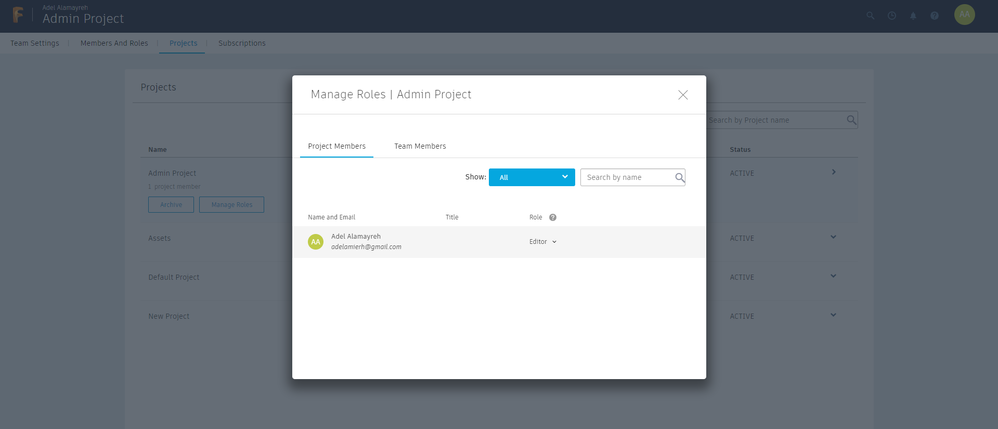Click the Status column header
998x429 pixels.
pyautogui.click(x=740, y=150)
